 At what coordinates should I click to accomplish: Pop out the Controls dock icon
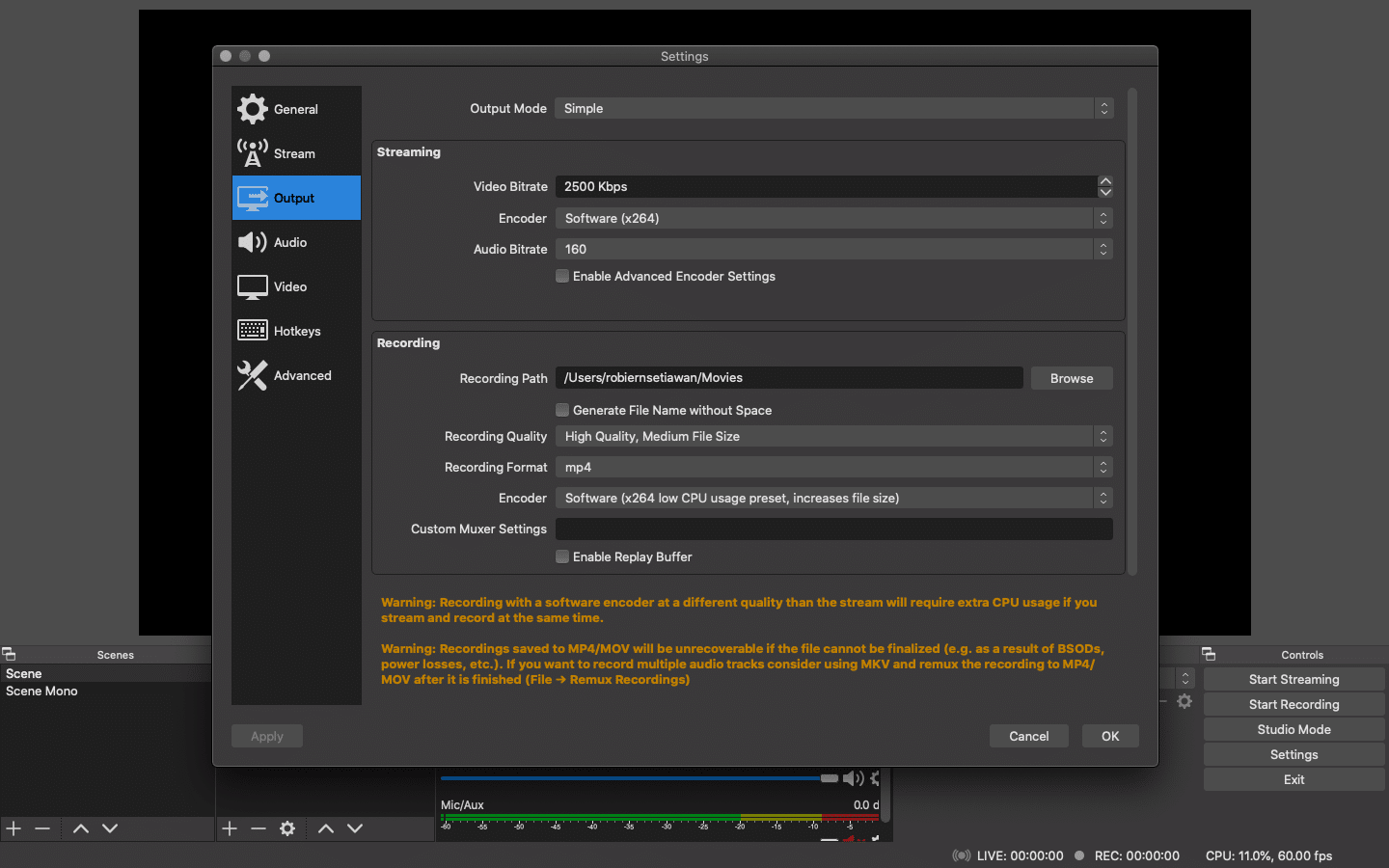(x=1209, y=654)
